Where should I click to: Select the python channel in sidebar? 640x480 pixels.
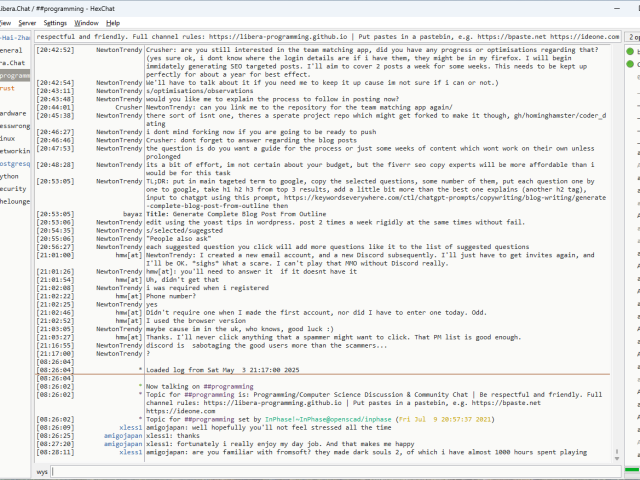[x=10, y=175]
